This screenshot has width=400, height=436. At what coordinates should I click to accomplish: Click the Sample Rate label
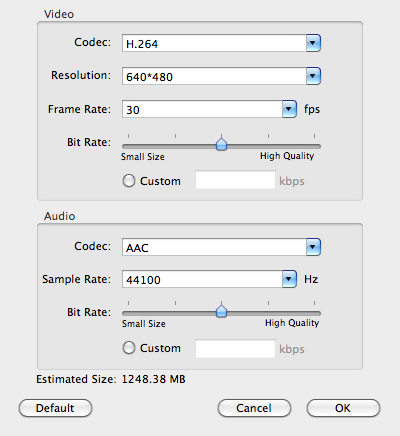[x=76, y=279]
